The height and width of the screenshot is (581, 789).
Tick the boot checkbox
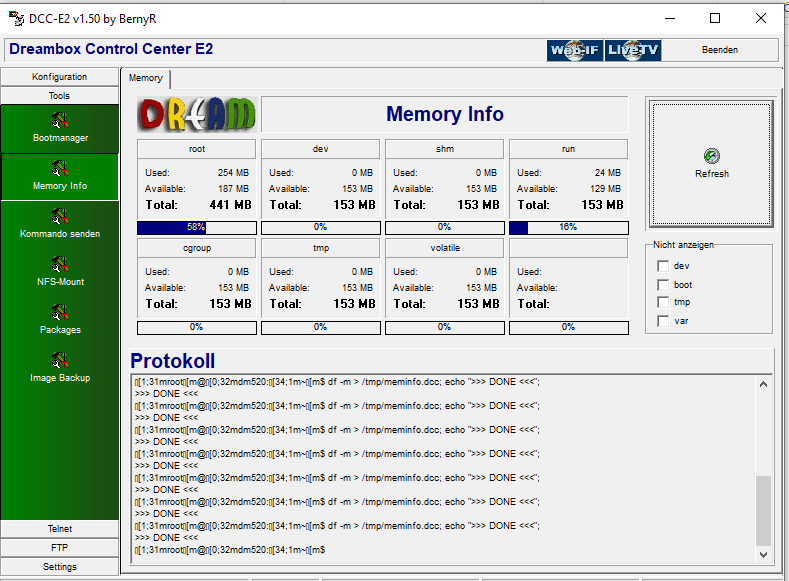click(x=662, y=284)
